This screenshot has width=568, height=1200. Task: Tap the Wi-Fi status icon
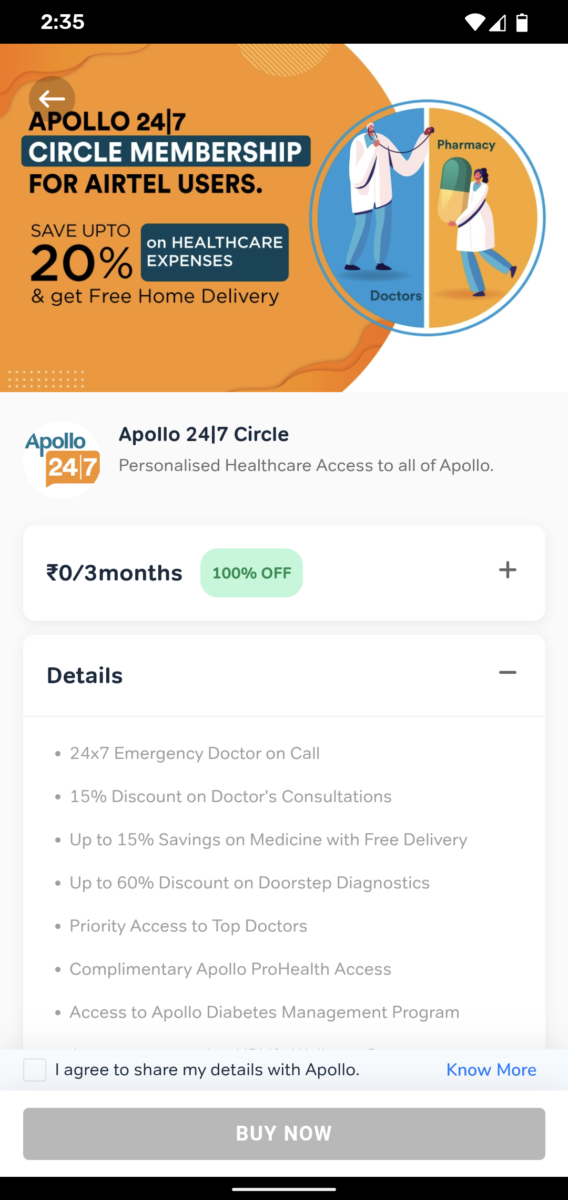point(475,22)
